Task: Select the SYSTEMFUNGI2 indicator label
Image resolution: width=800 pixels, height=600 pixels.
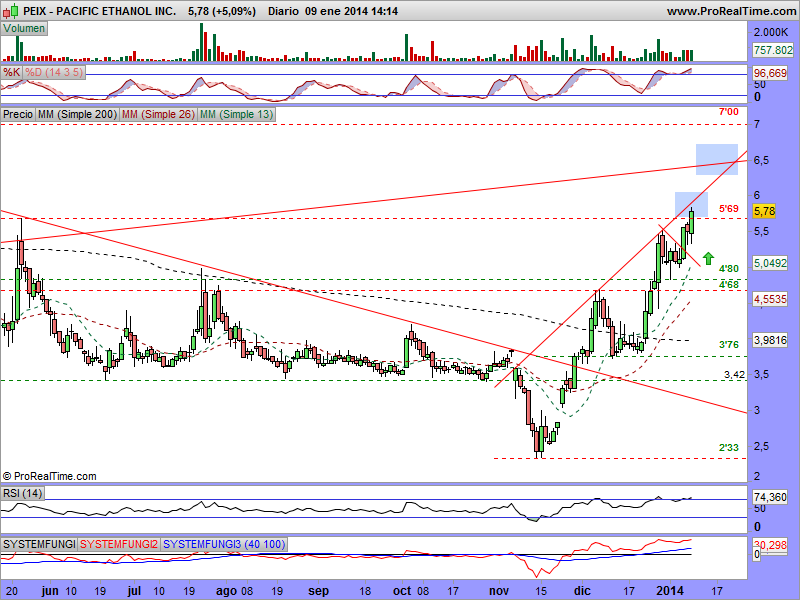Action: (x=119, y=544)
